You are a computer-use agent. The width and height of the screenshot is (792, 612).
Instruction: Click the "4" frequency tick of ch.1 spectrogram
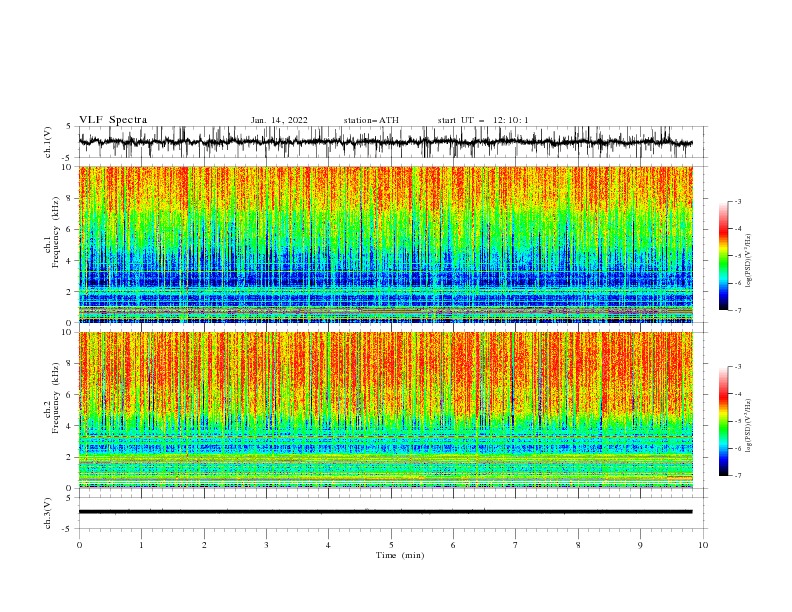point(70,261)
